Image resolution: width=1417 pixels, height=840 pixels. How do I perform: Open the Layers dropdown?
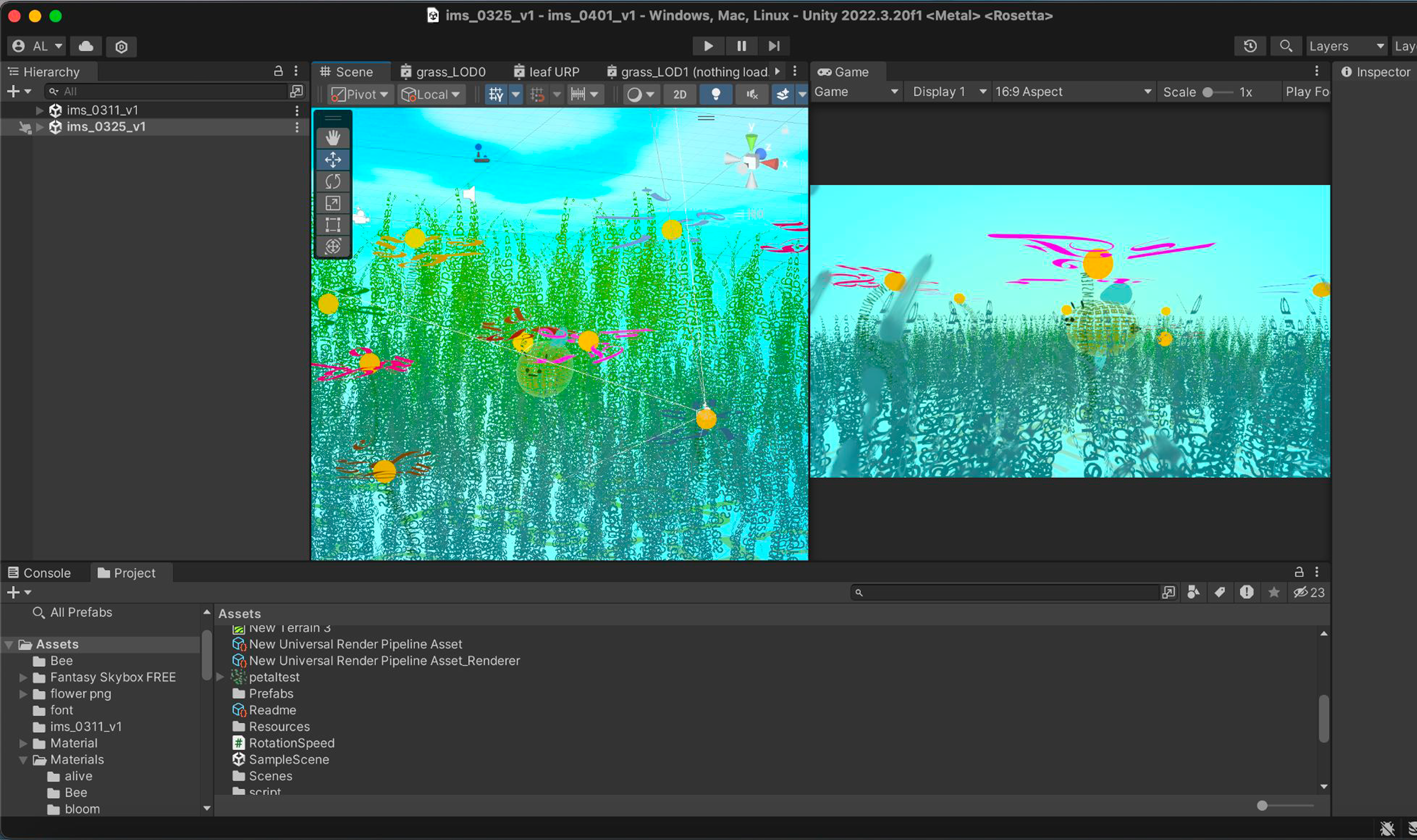pyautogui.click(x=1346, y=47)
